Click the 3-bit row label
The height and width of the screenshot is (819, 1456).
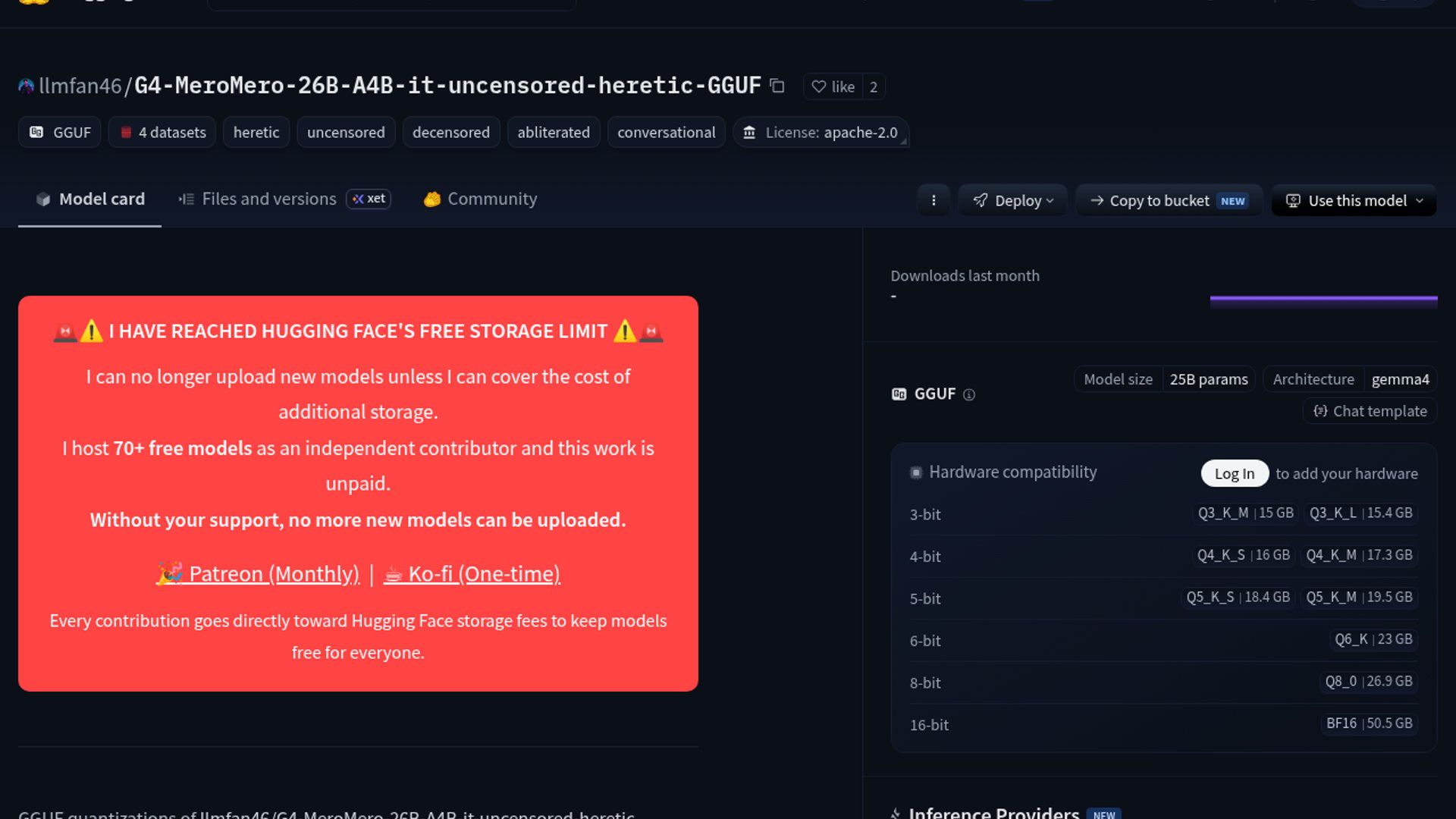click(925, 514)
